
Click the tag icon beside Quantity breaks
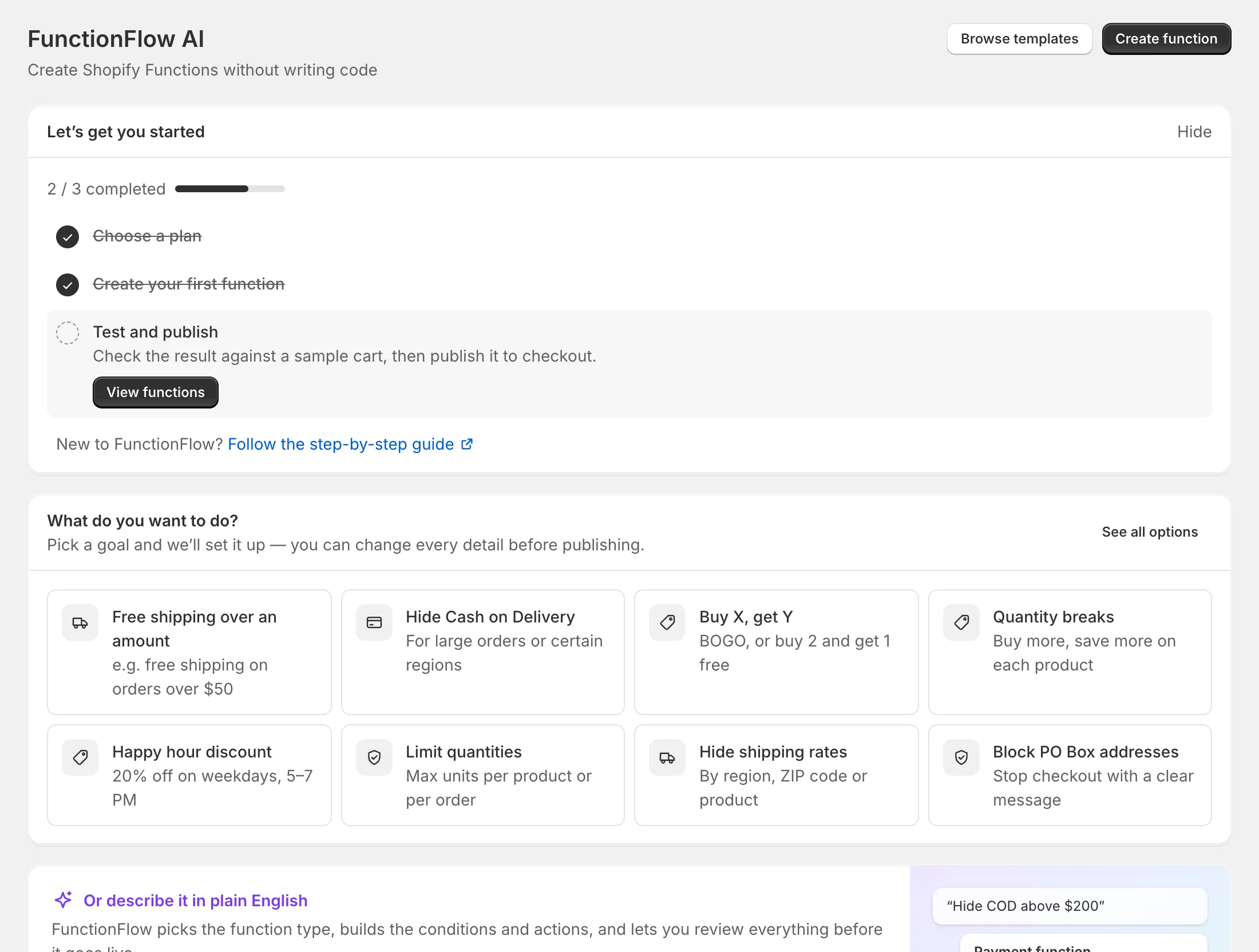[961, 622]
